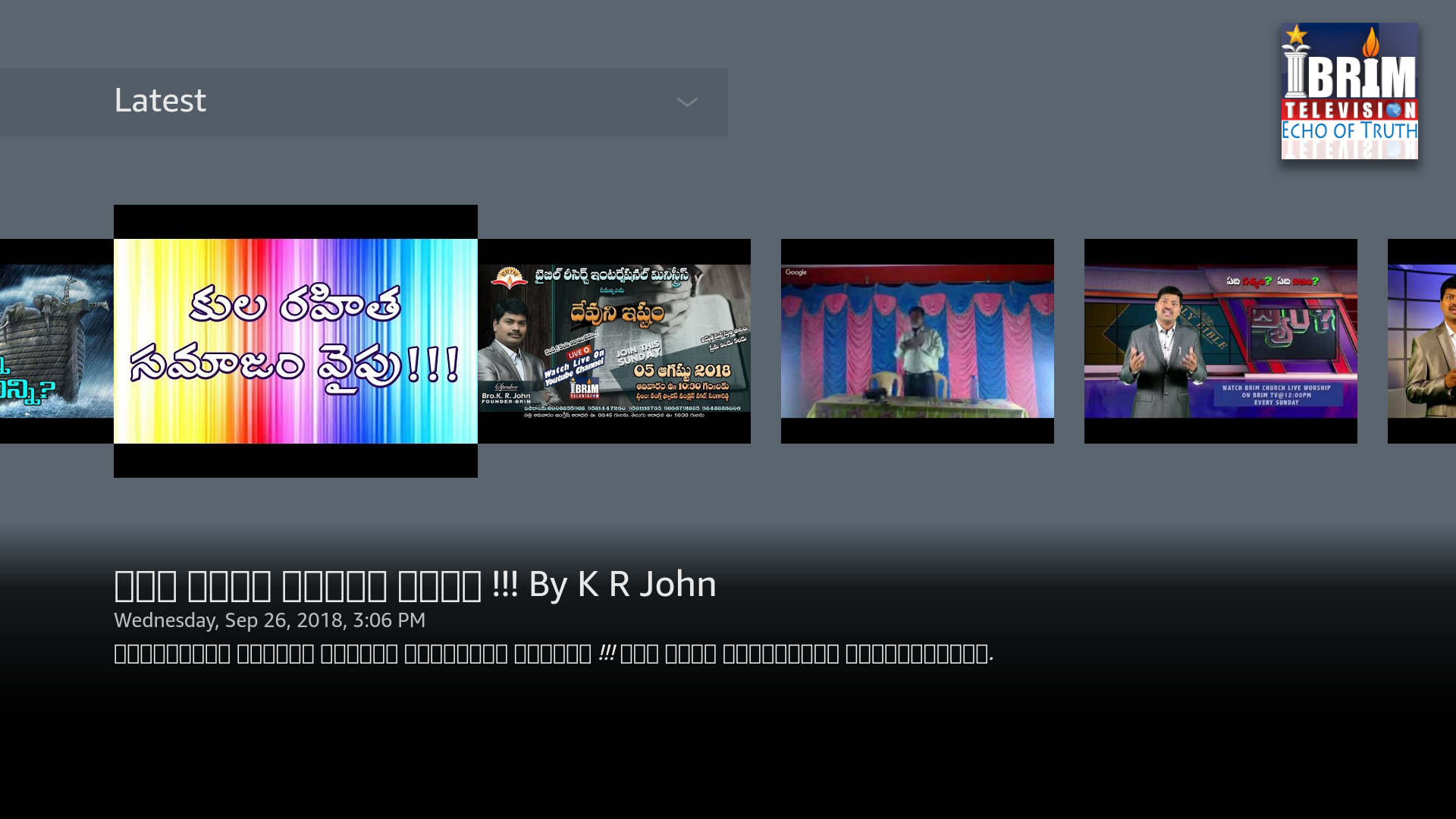This screenshot has width=1456, height=819.
Task: Open the rainbow-striped Telugu title video
Action: [296, 341]
